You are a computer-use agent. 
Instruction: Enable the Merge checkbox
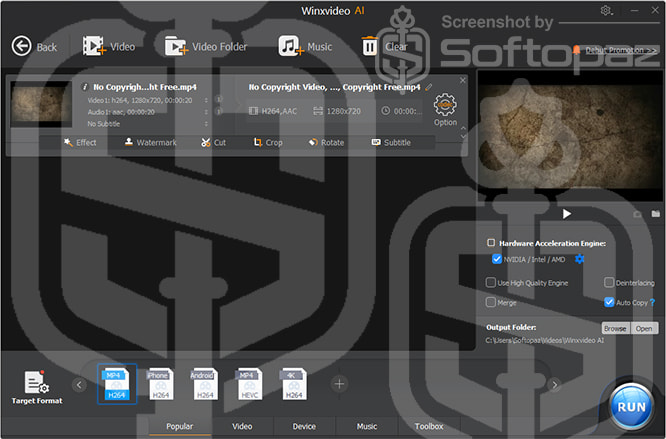click(491, 302)
